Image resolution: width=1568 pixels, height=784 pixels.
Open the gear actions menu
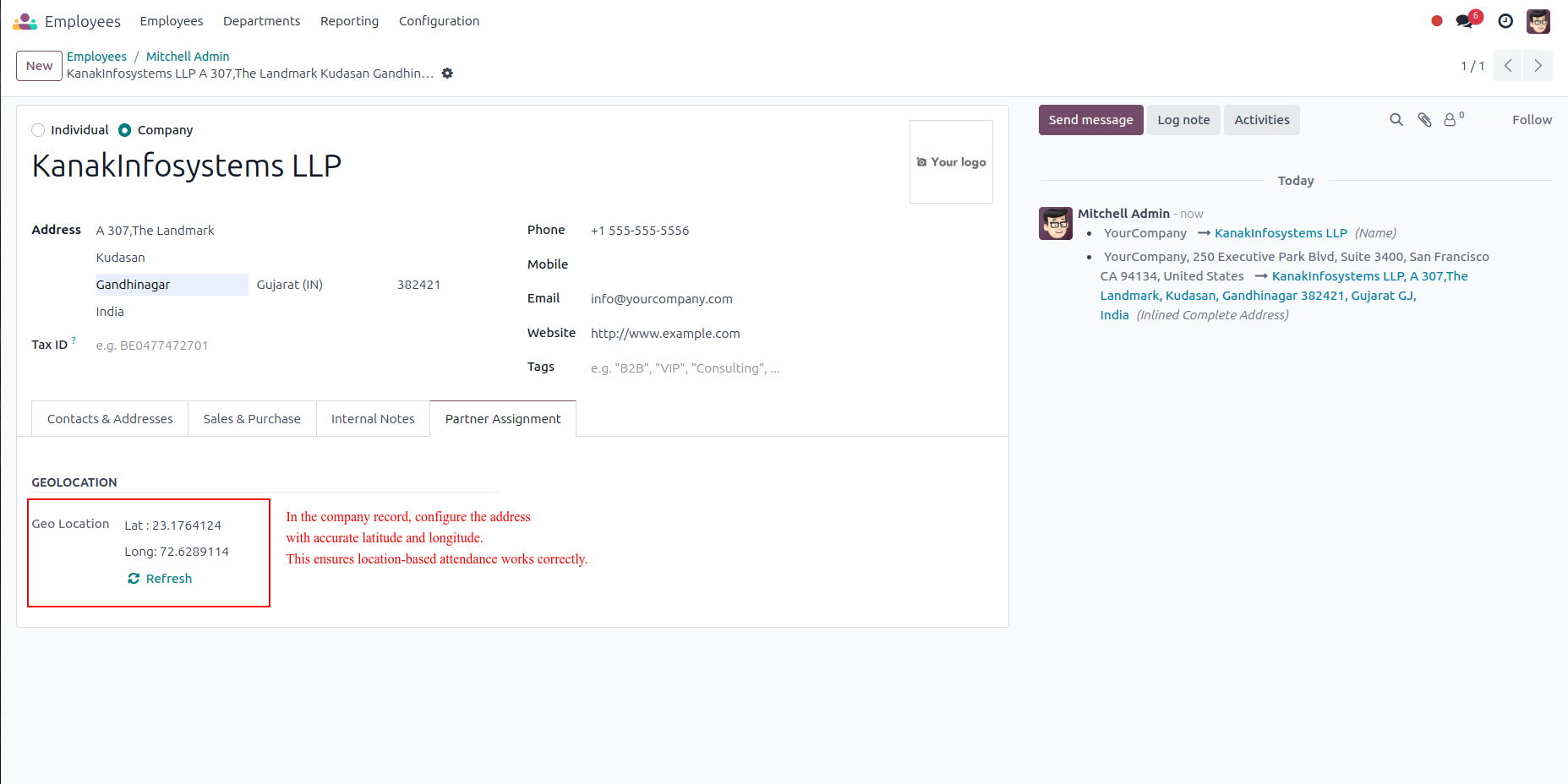coord(447,73)
